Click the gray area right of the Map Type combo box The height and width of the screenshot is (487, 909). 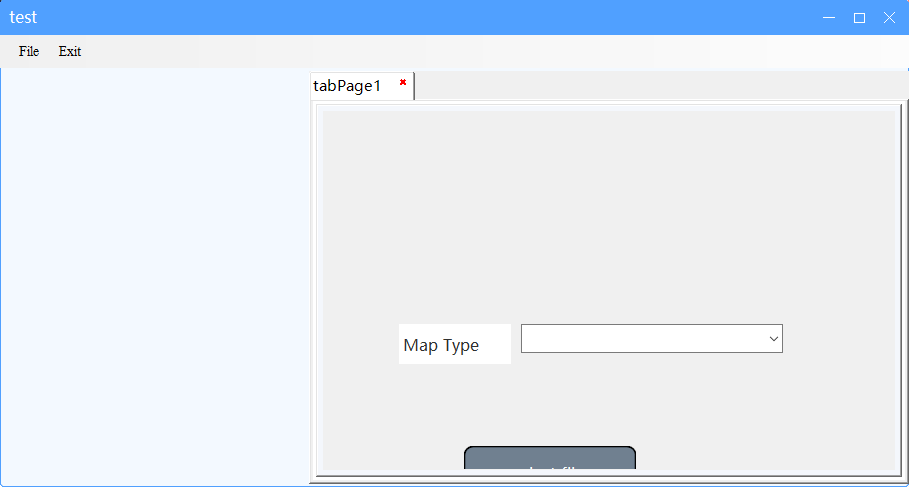(839, 339)
